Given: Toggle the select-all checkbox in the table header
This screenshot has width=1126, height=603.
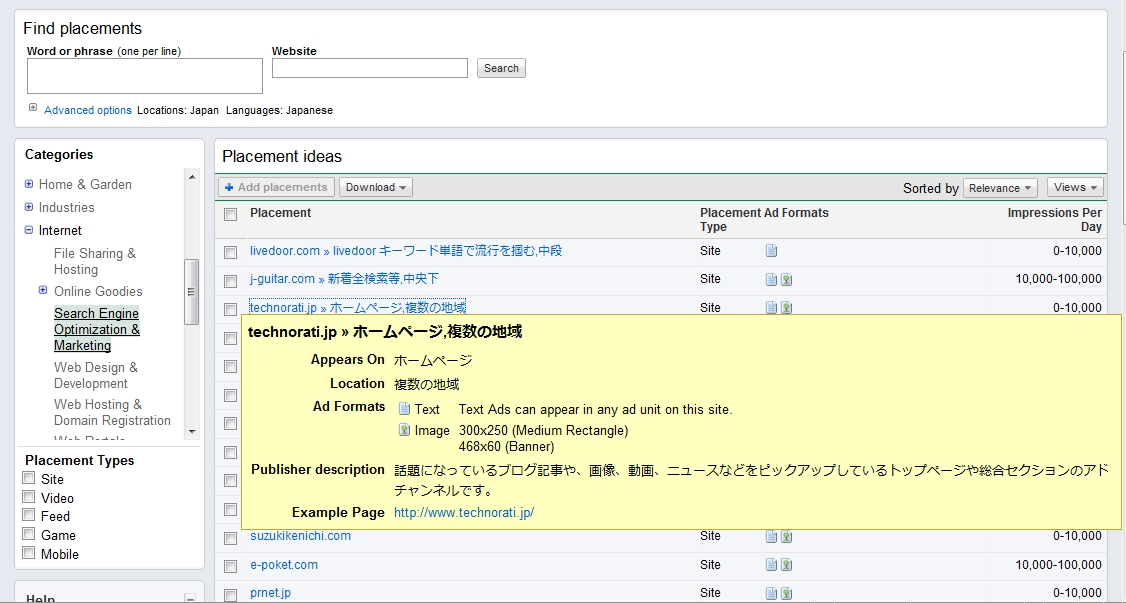Looking at the screenshot, I should pos(231,215).
